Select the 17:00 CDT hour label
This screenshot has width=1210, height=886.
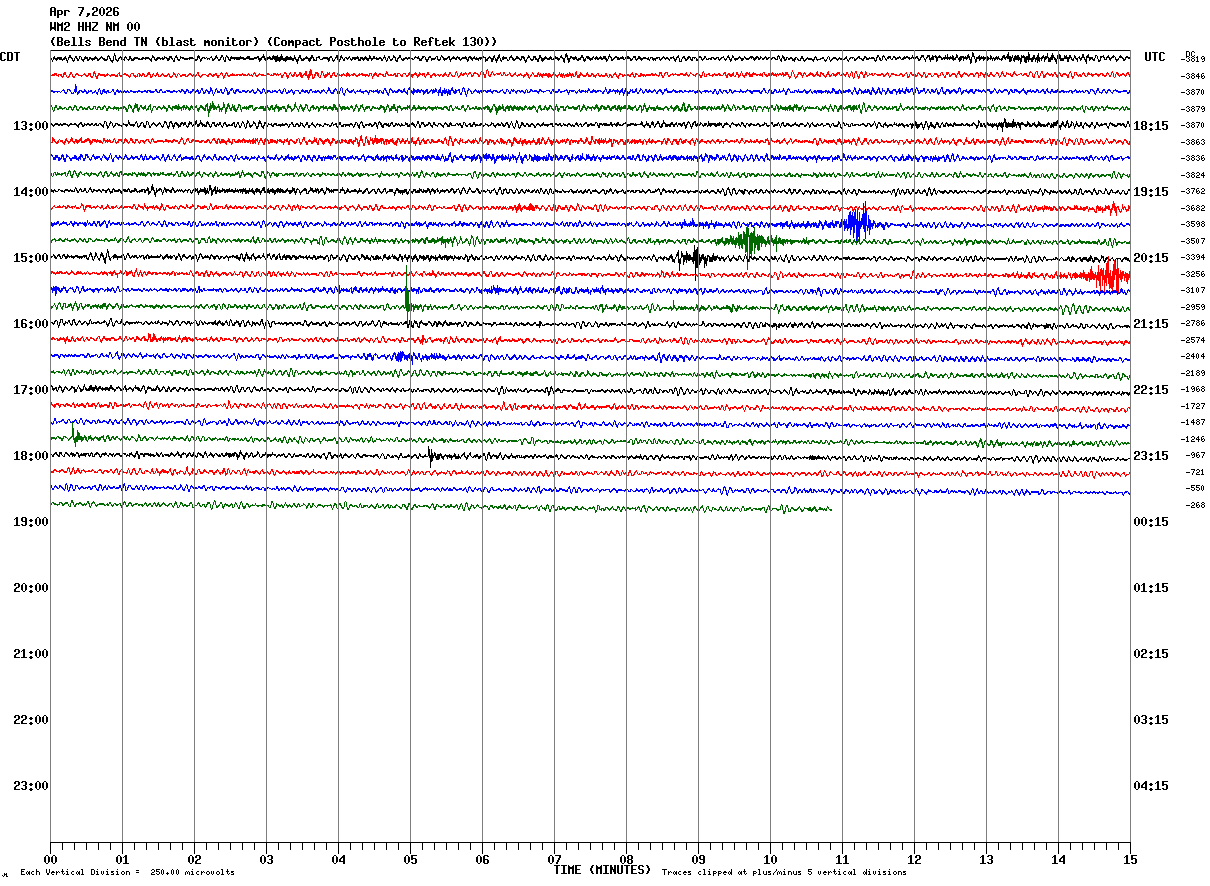click(x=31, y=390)
